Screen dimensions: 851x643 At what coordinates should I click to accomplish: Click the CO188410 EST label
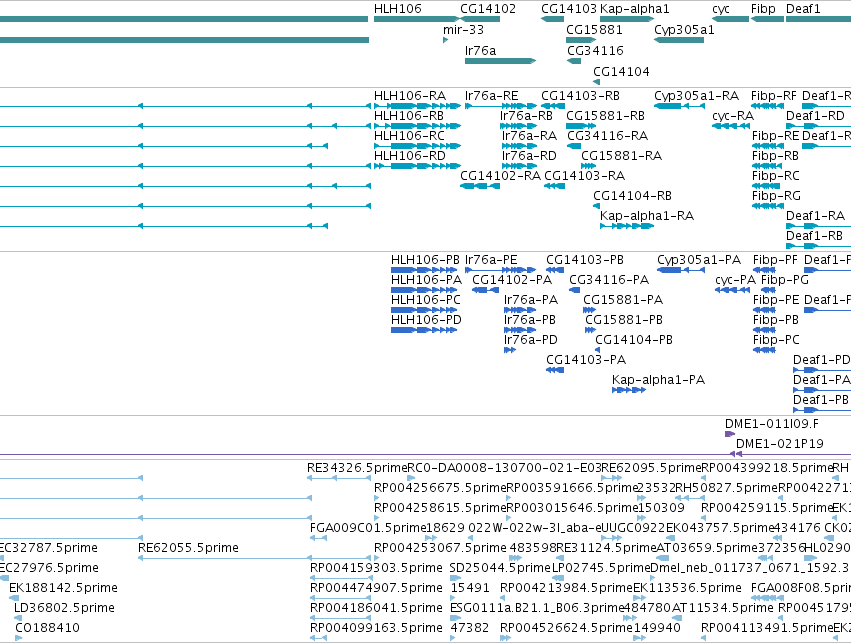[47, 628]
